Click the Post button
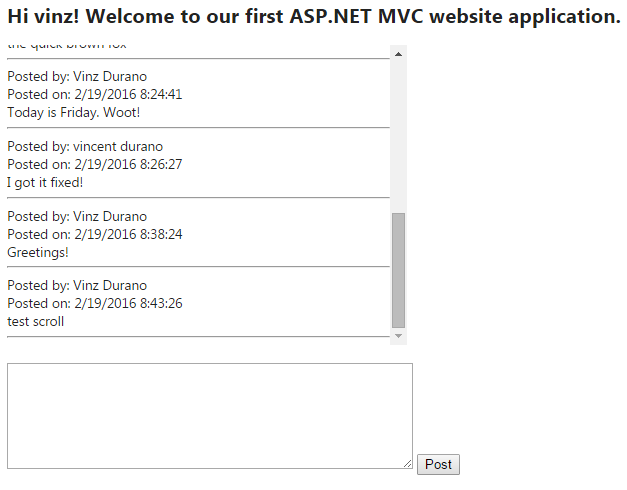This screenshot has height=490, width=627. [438, 464]
